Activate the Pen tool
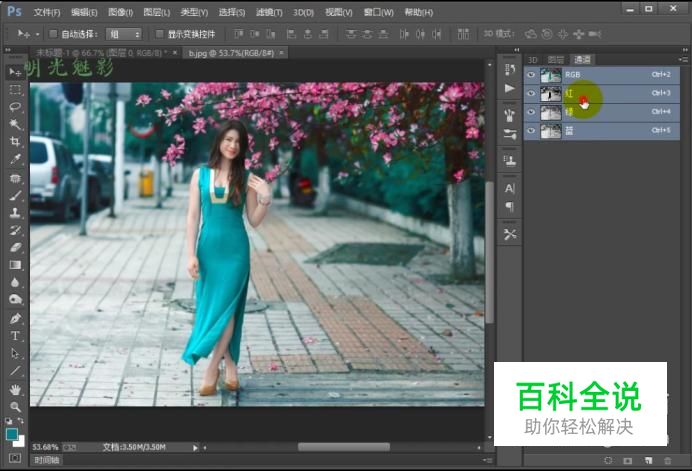Viewport: 692px width, 471px height. 15,318
